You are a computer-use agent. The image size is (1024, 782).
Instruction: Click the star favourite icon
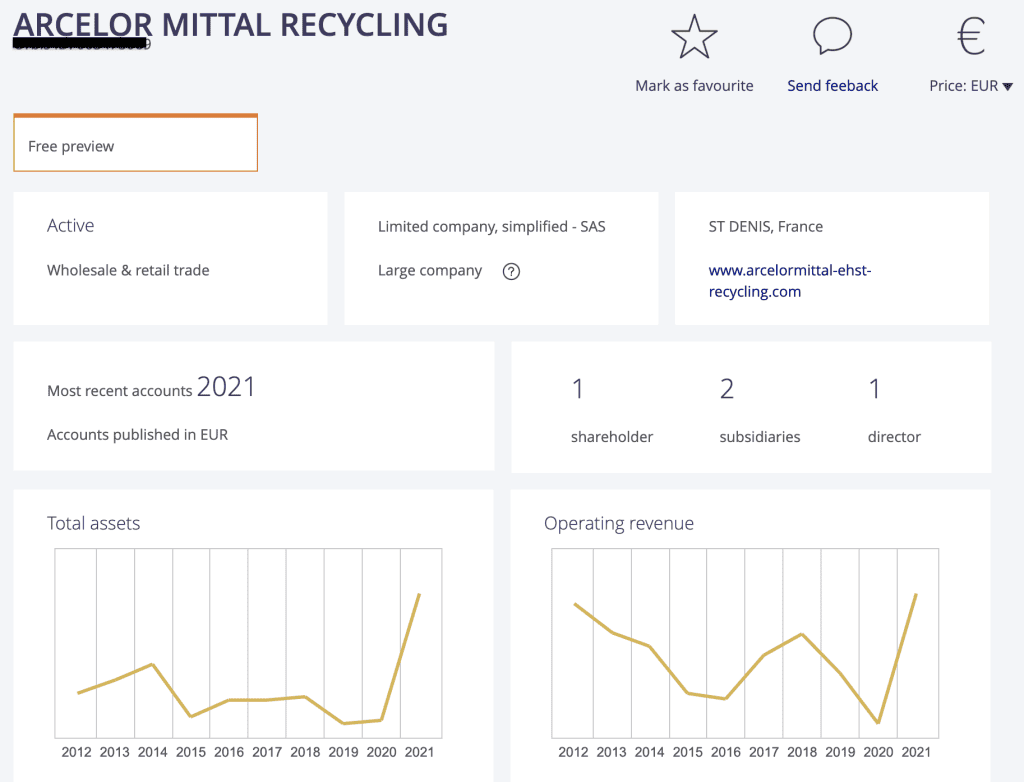[x=694, y=37]
